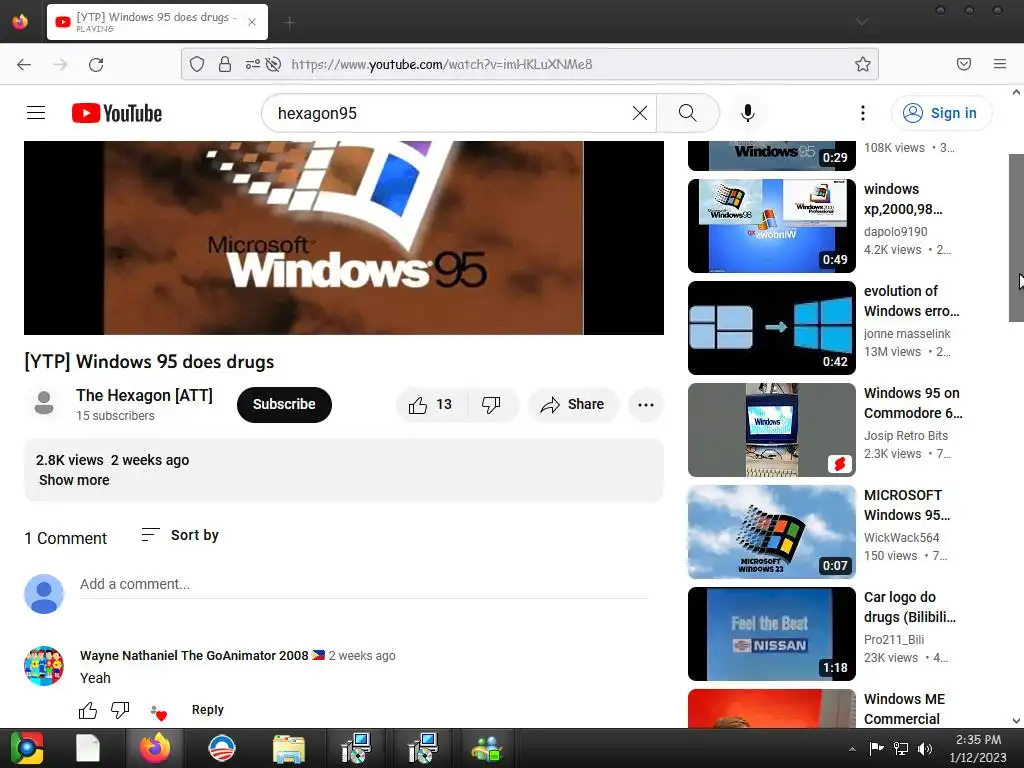Click Sign in button
The height and width of the screenshot is (768, 1024).
941,113
